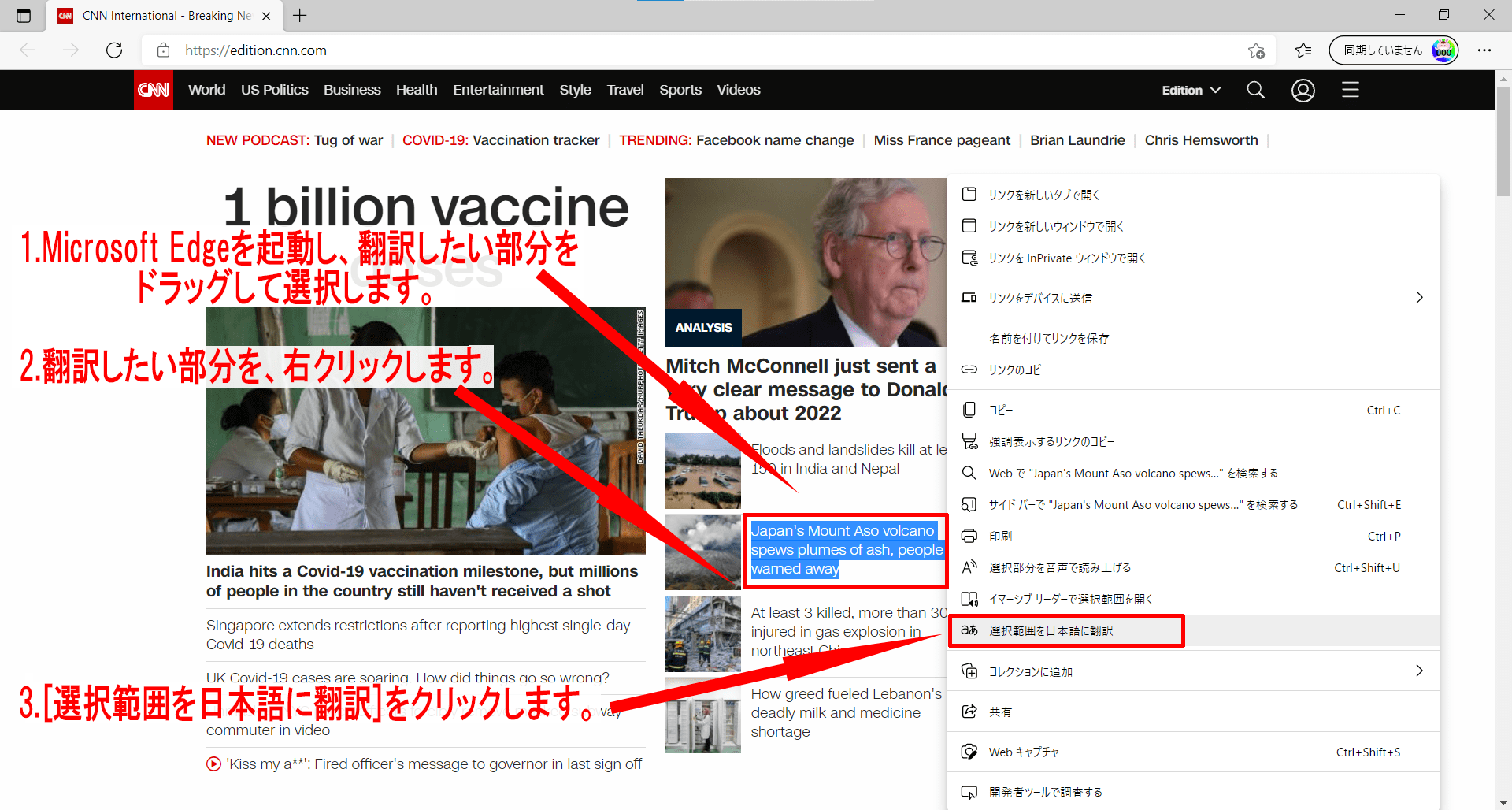This screenshot has height=810, width=1512.
Task: Click the CNN user account icon
Action: pyautogui.click(x=1303, y=91)
